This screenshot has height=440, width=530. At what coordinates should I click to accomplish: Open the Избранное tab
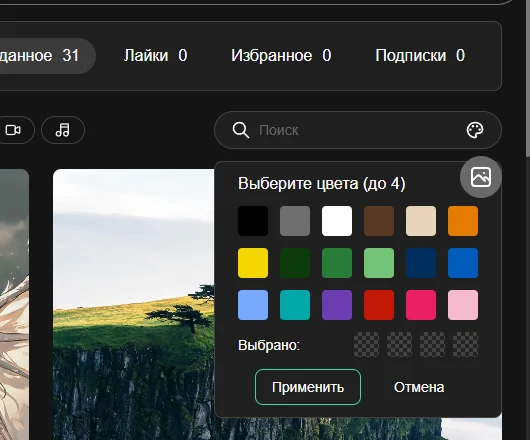click(x=281, y=56)
